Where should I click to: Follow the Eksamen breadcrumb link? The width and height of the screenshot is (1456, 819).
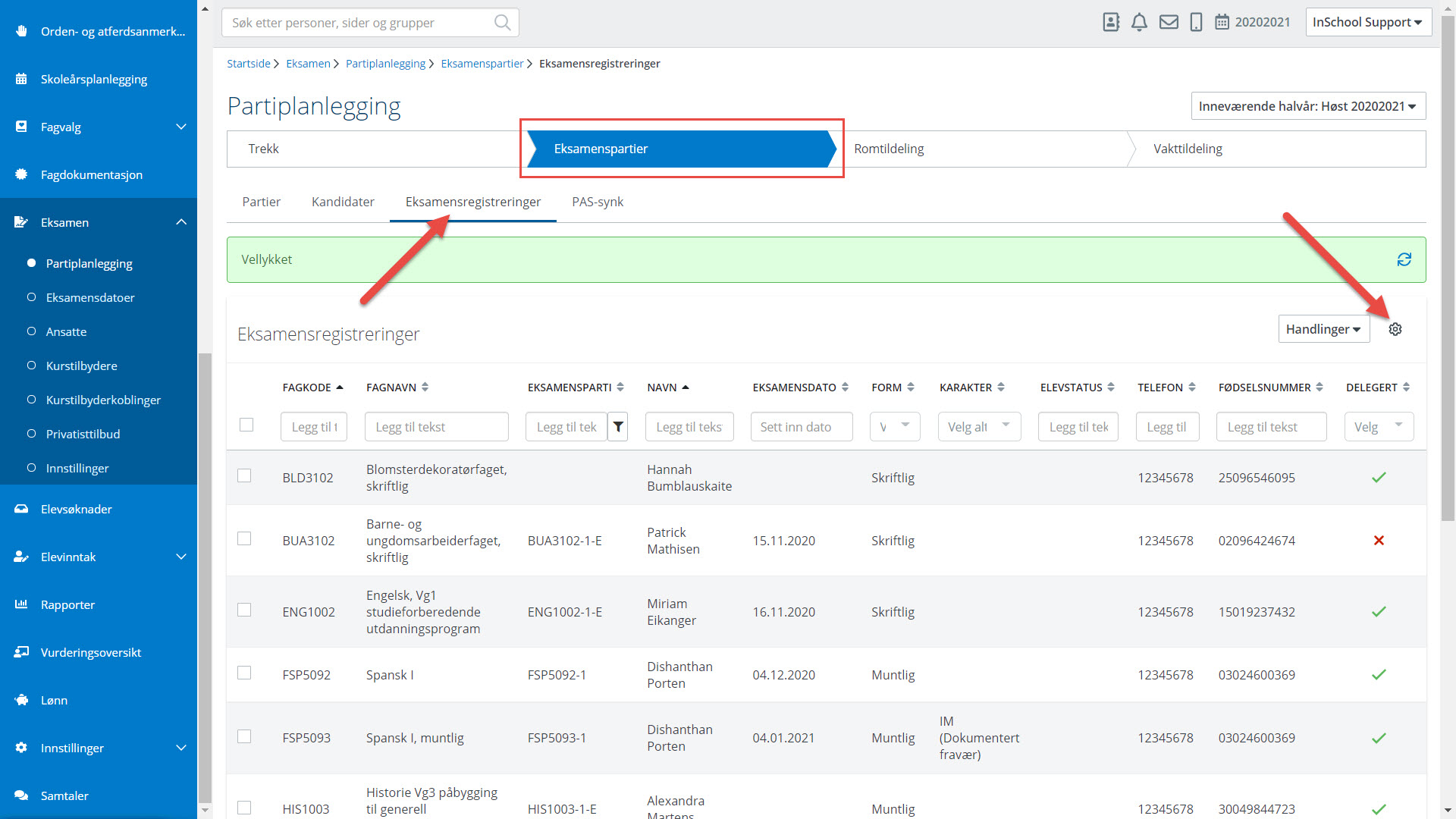(x=308, y=64)
